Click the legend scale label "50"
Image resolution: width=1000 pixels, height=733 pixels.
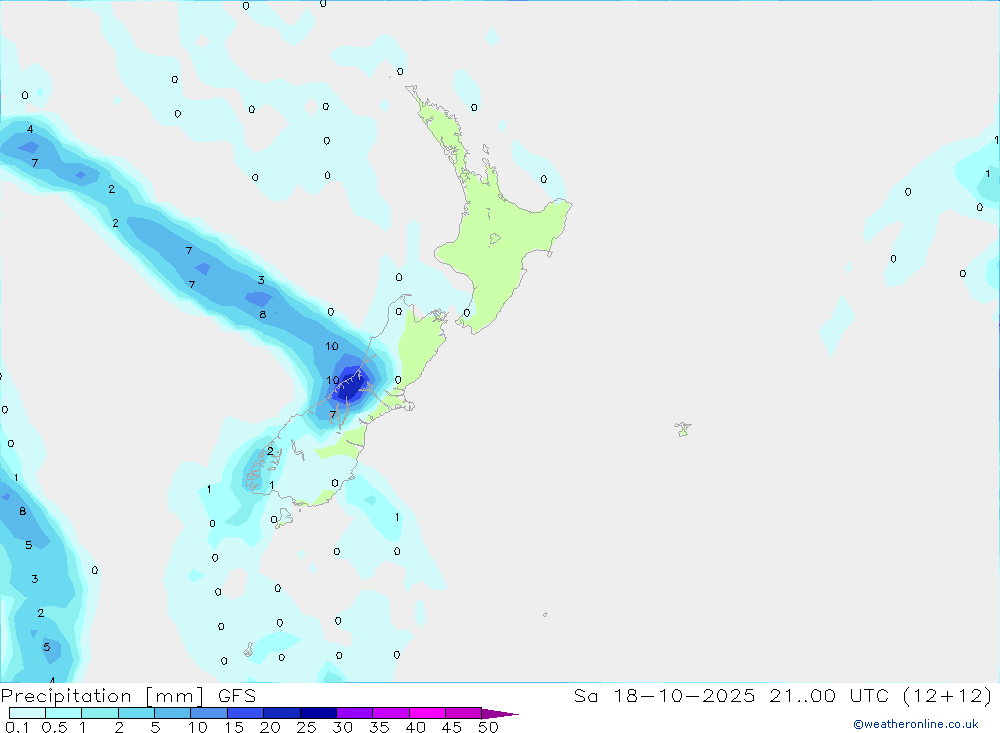488,727
